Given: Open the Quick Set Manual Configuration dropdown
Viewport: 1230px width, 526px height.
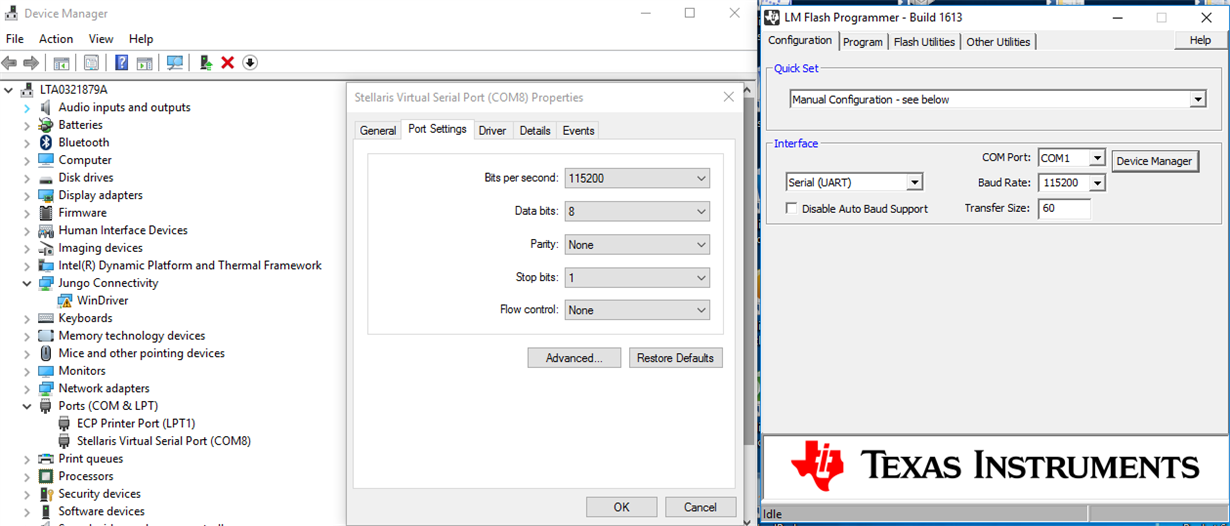Looking at the screenshot, I should click(x=1198, y=100).
